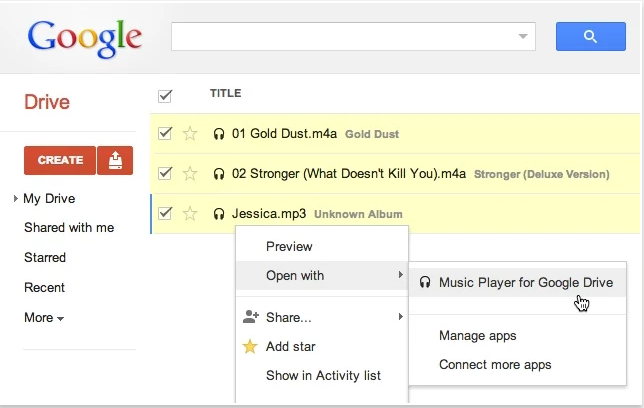644x408 pixels.
Task: Click headphones icon of Jessica.mp3 row
Action: pyautogui.click(x=219, y=214)
